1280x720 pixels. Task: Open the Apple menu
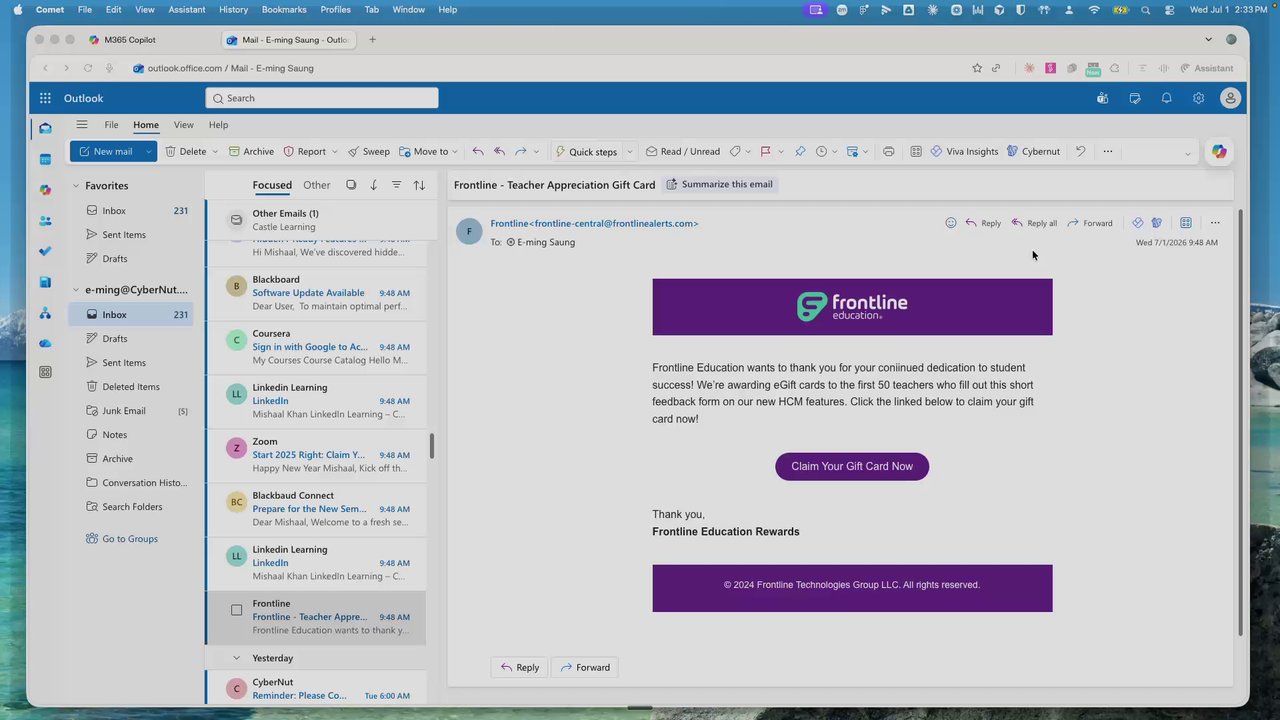pos(17,10)
